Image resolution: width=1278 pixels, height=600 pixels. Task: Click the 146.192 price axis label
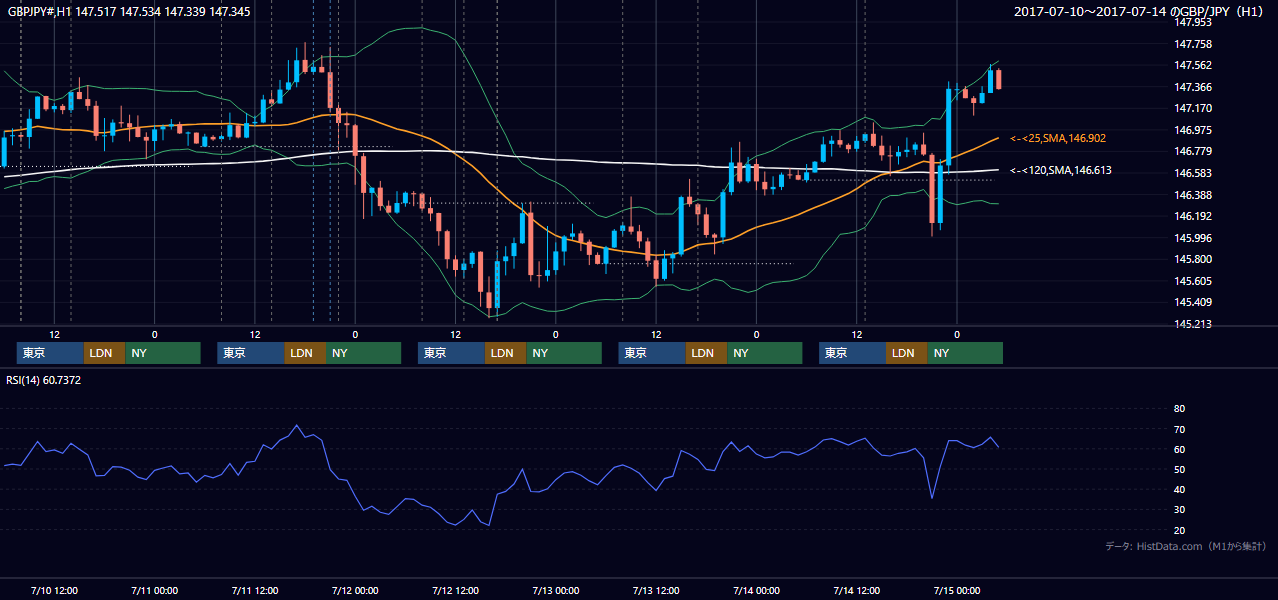click(x=1192, y=216)
